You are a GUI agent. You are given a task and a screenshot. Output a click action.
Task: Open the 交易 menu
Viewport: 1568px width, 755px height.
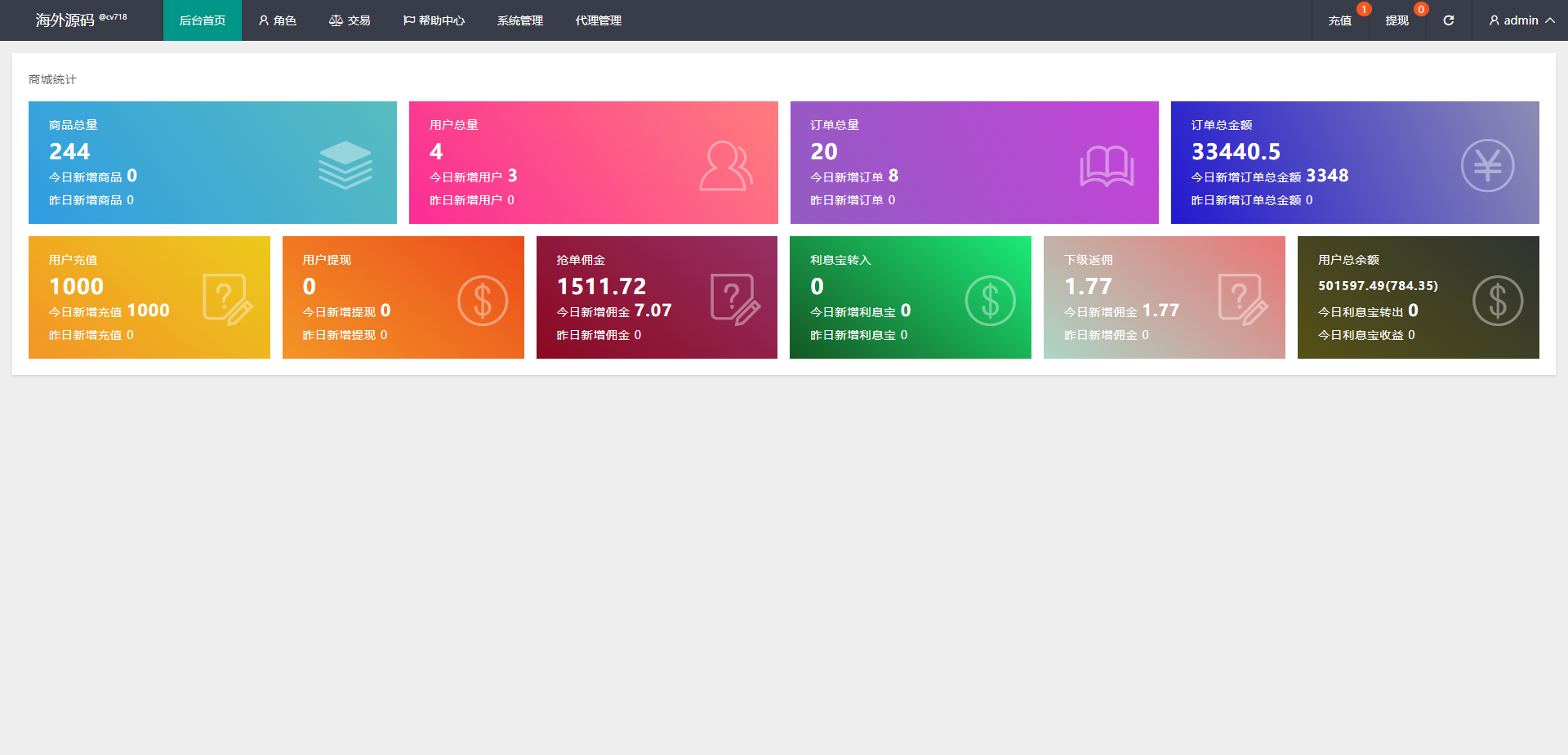coord(350,20)
